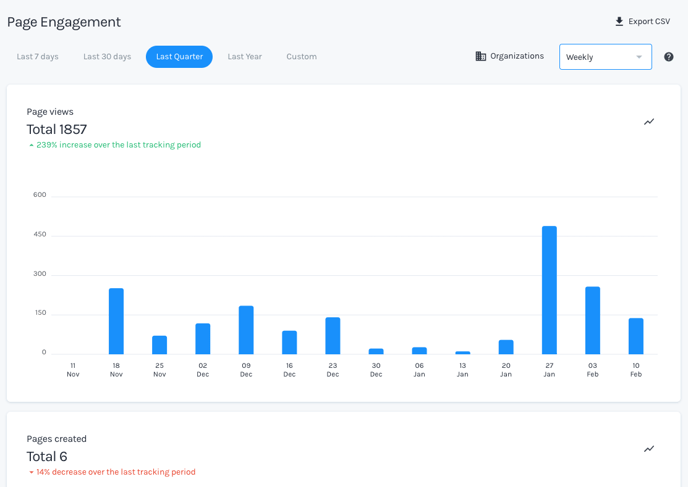Toggle line chart view for Page views
688x487 pixels.
649,122
